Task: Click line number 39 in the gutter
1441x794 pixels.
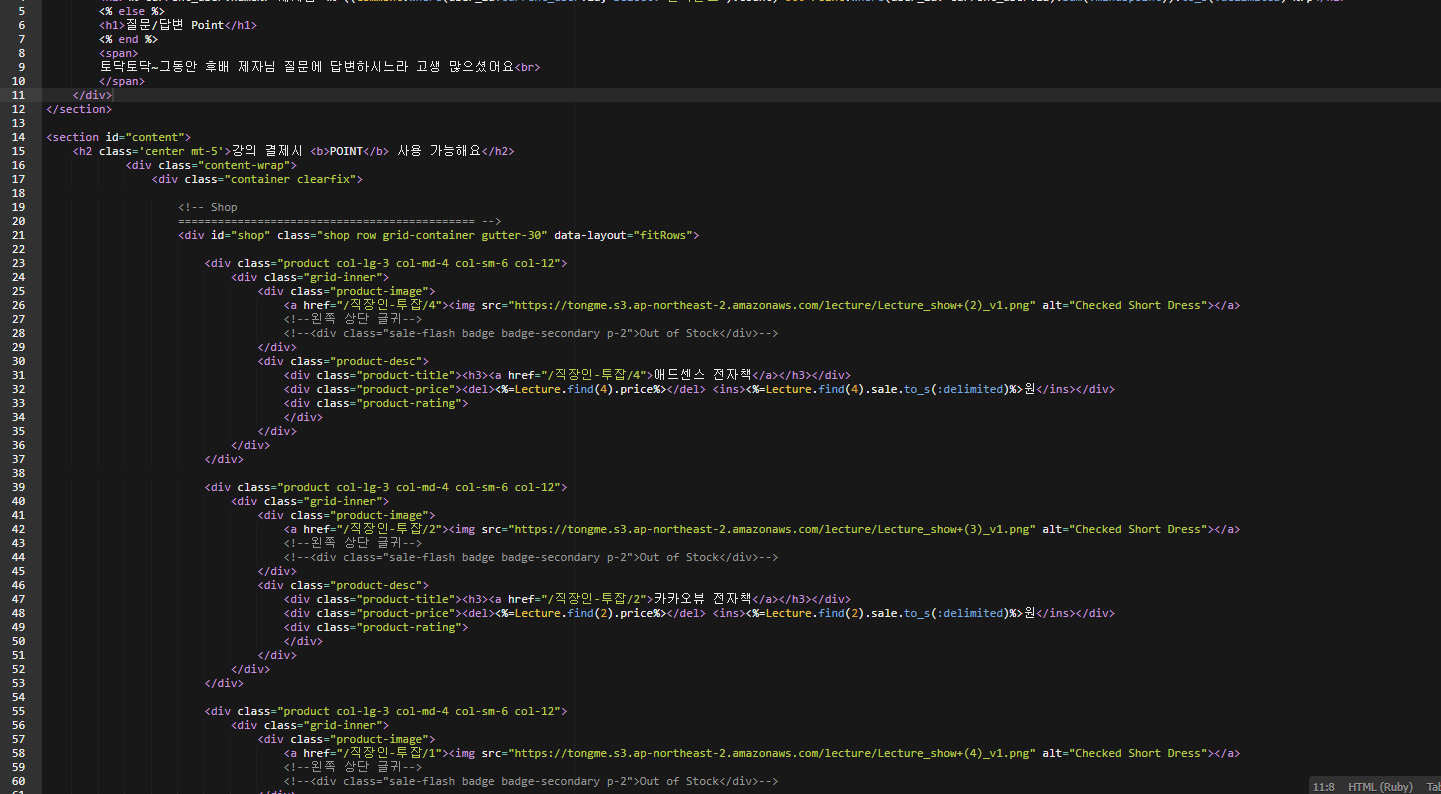Action: tap(19, 487)
